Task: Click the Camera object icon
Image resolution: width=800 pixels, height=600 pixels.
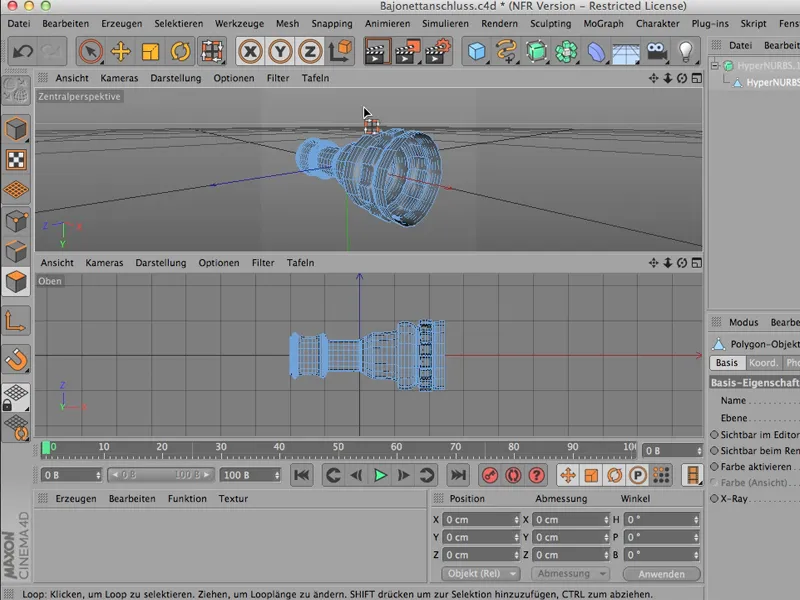Action: click(x=656, y=51)
